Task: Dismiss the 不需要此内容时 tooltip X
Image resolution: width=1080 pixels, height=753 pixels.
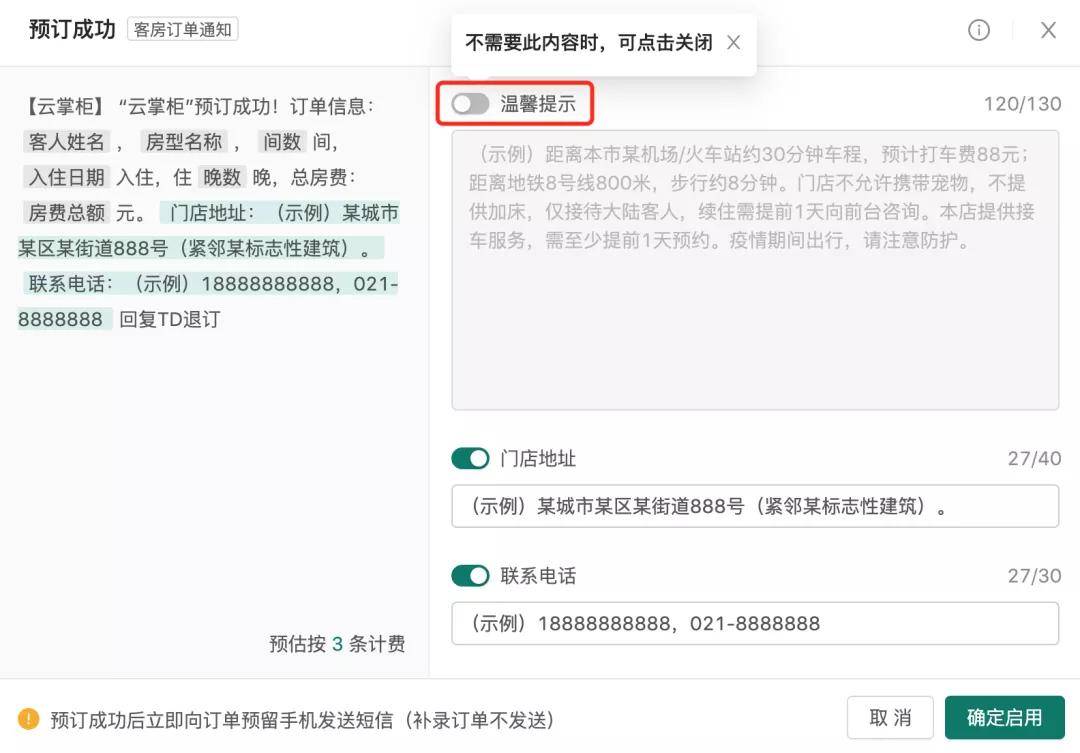Action: point(734,43)
